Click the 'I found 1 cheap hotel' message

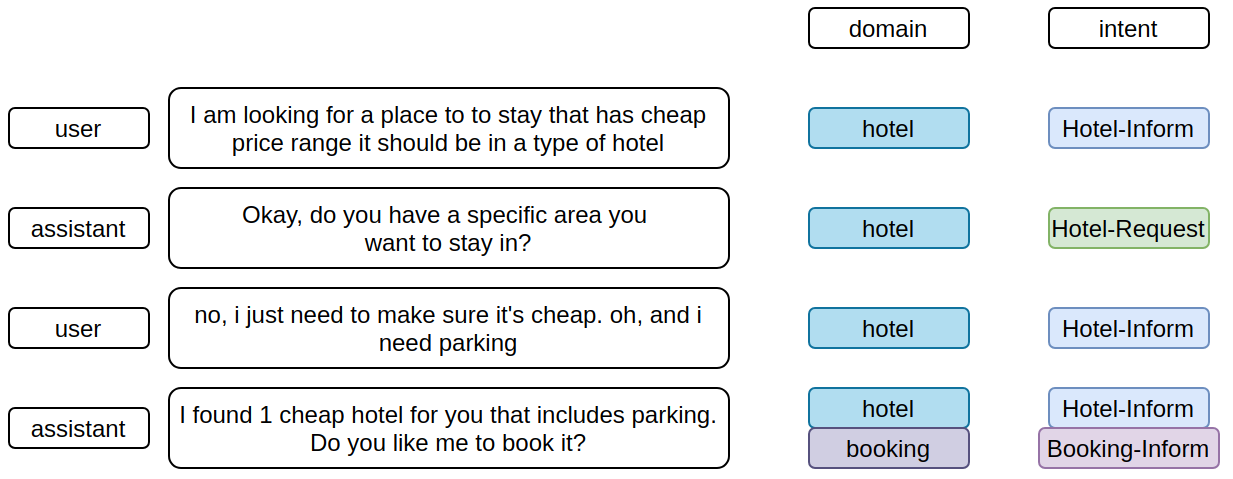pyautogui.click(x=448, y=428)
